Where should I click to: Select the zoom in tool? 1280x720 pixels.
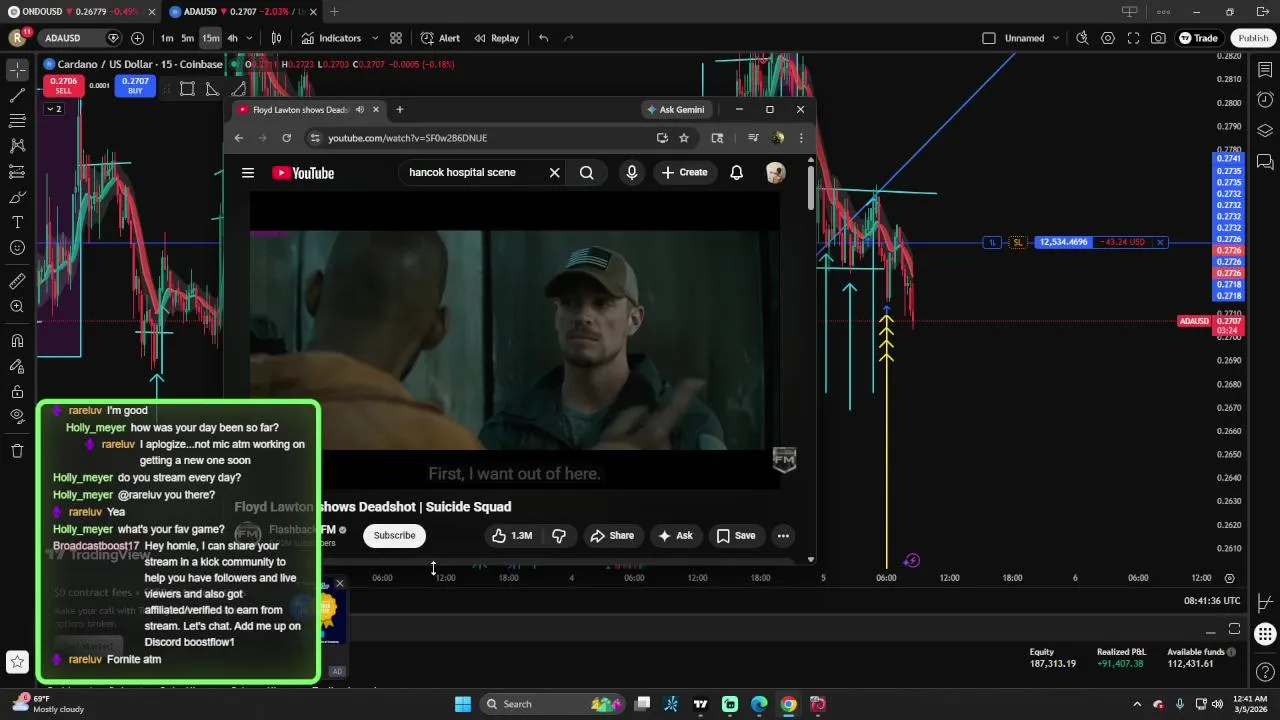[x=17, y=307]
